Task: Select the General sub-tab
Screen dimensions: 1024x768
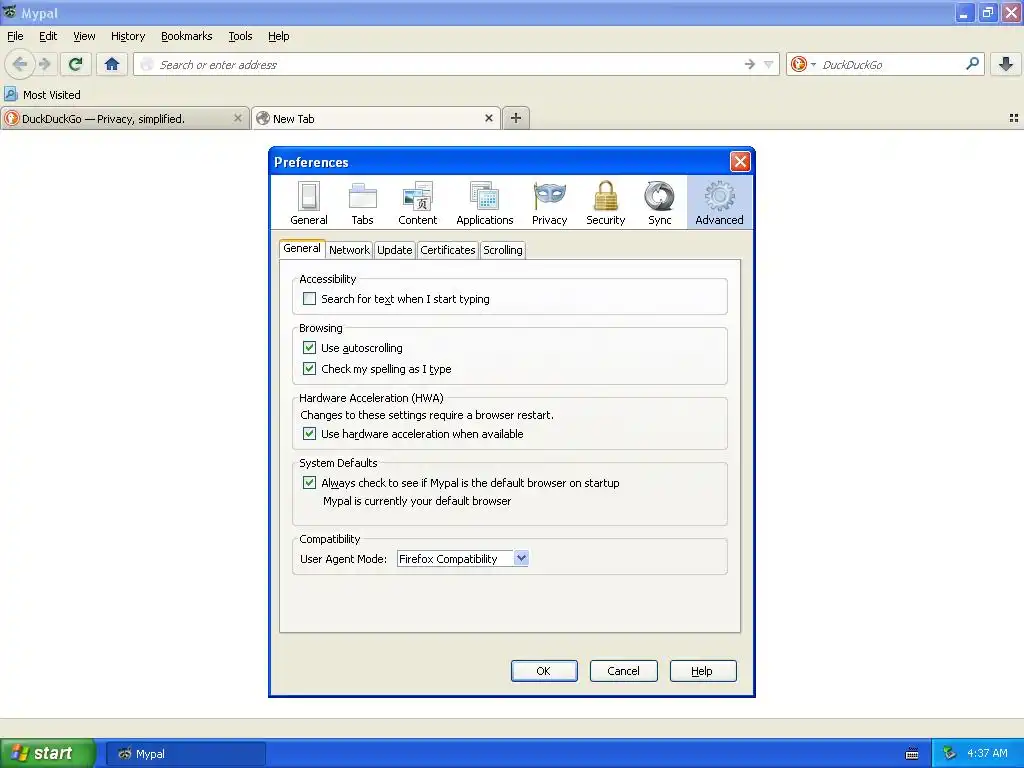Action: (302, 248)
